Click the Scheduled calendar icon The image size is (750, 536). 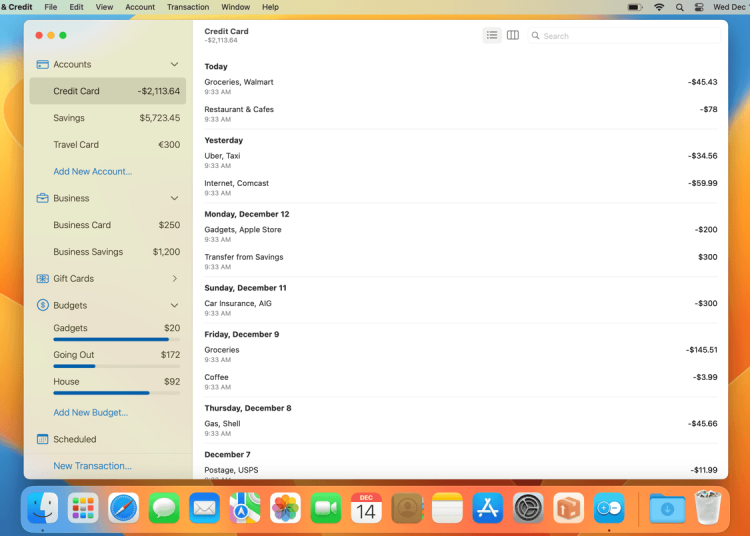pyautogui.click(x=43, y=439)
